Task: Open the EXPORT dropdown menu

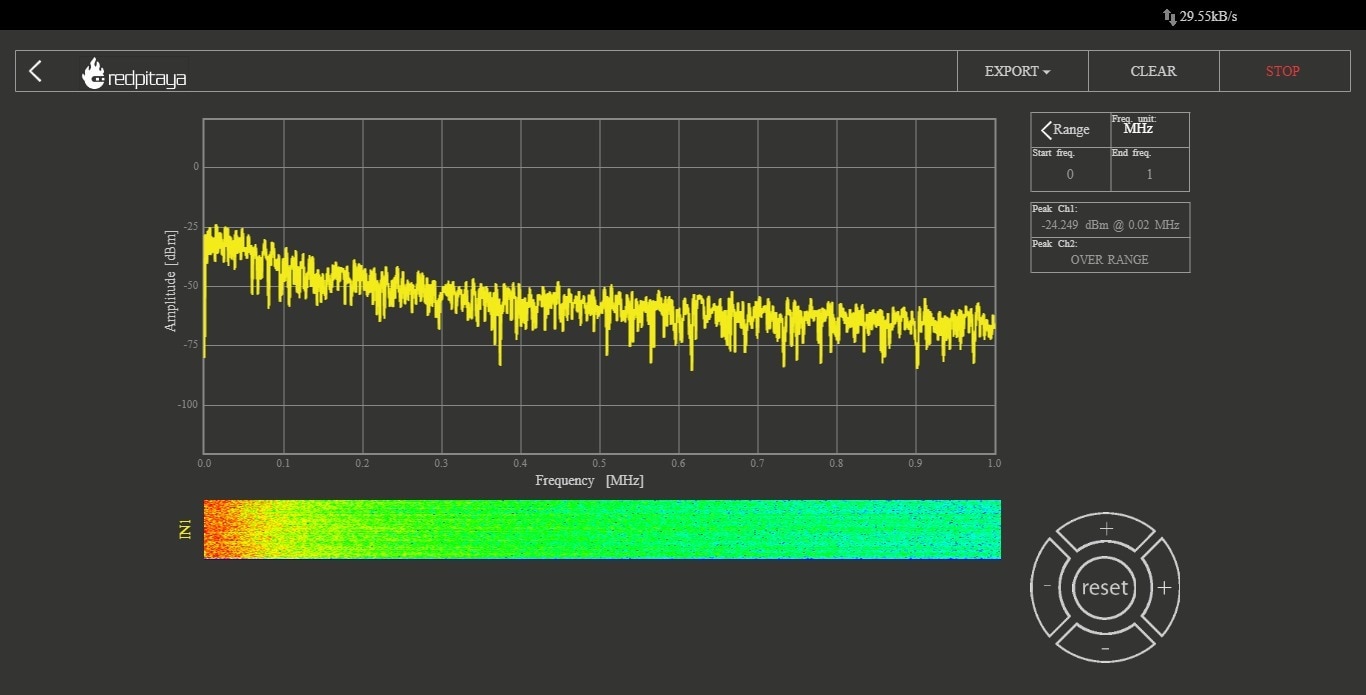Action: [x=1017, y=71]
